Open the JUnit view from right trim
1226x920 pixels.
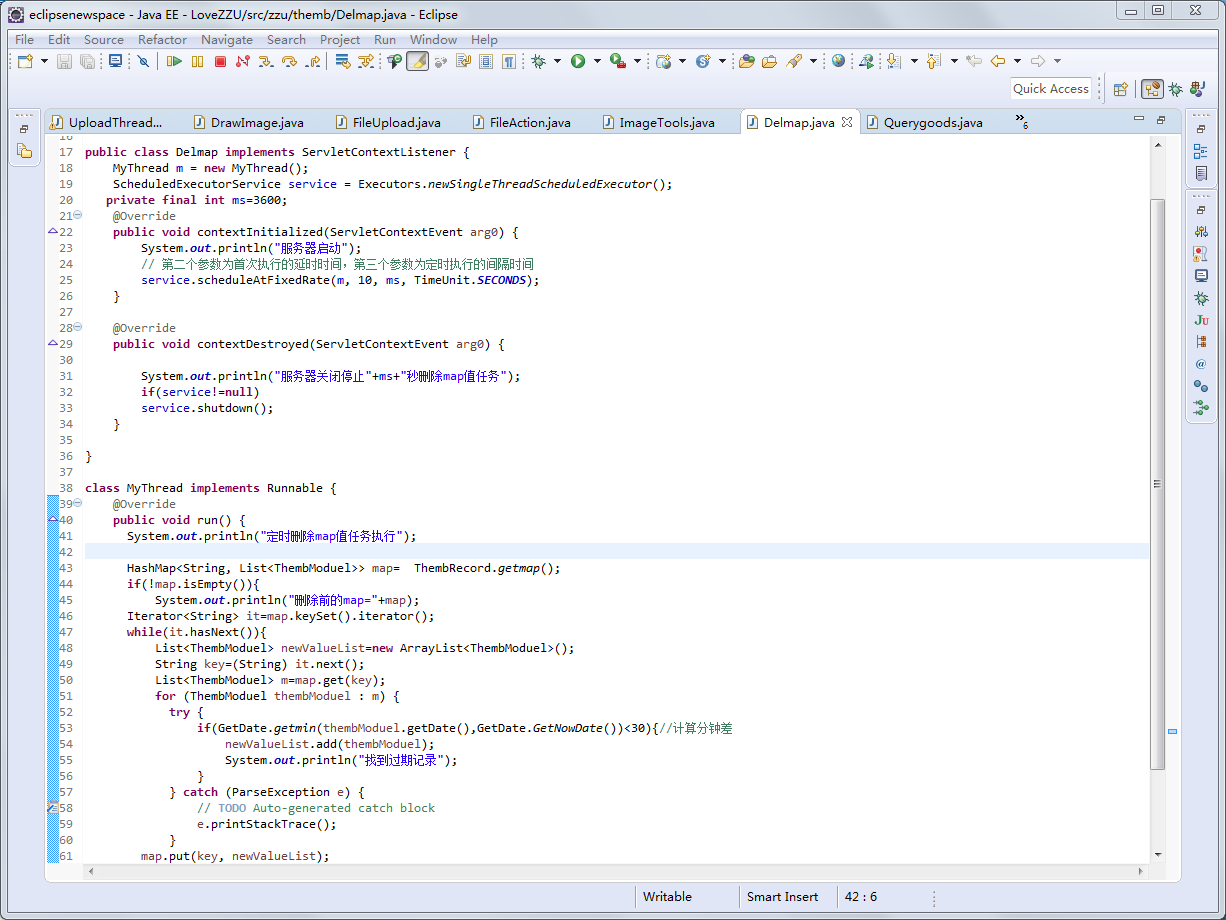pos(1201,320)
